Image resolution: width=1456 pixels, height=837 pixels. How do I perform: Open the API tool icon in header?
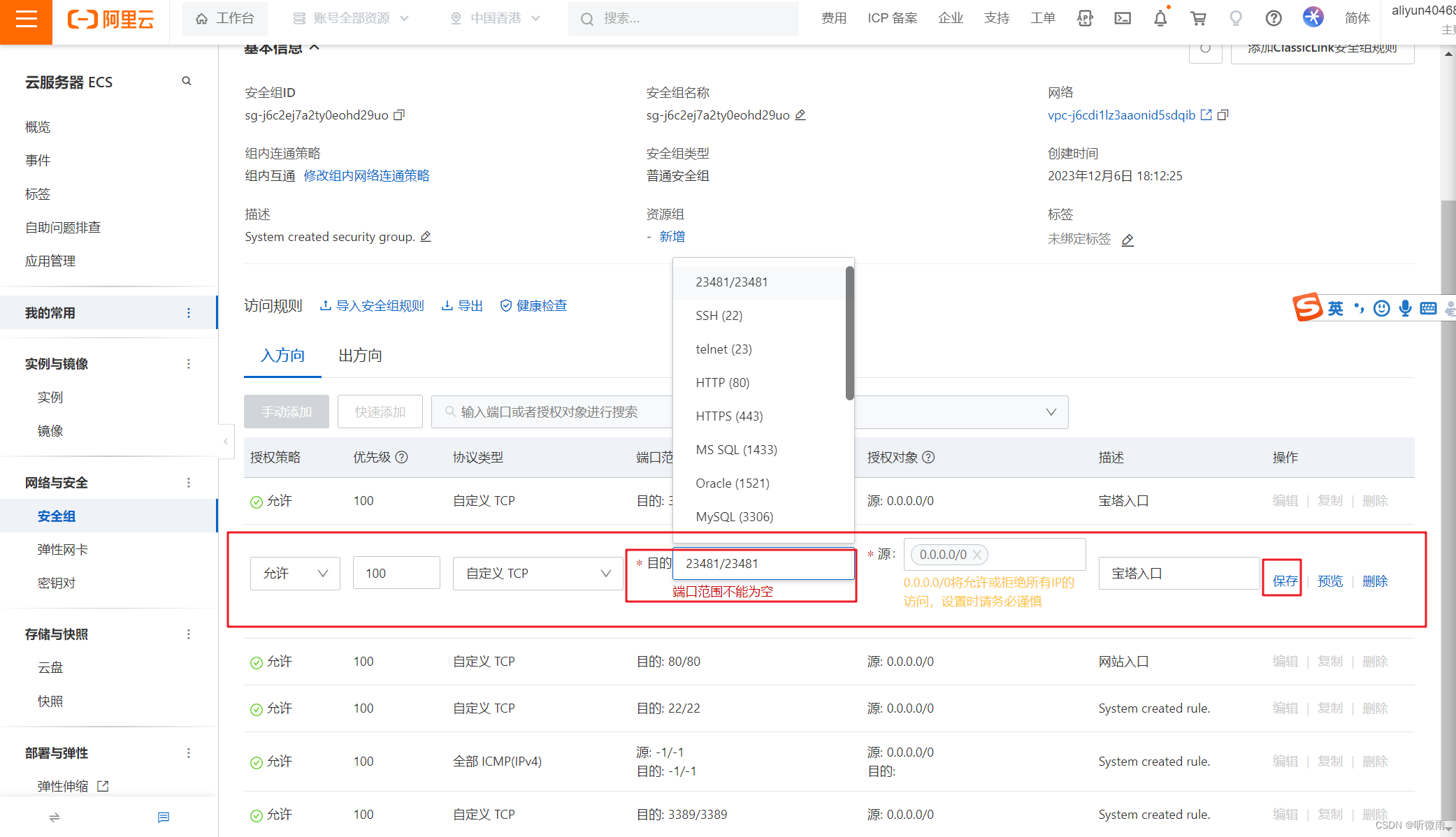(1085, 19)
